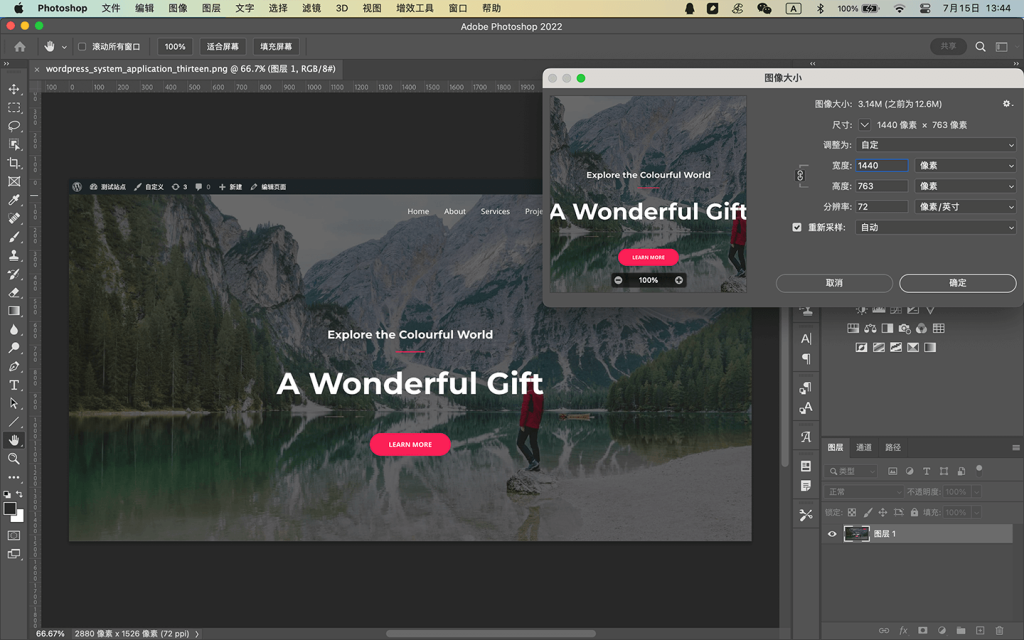Viewport: 1024px width, 640px height.
Task: Select the Horizontal Type tool
Action: 14,385
